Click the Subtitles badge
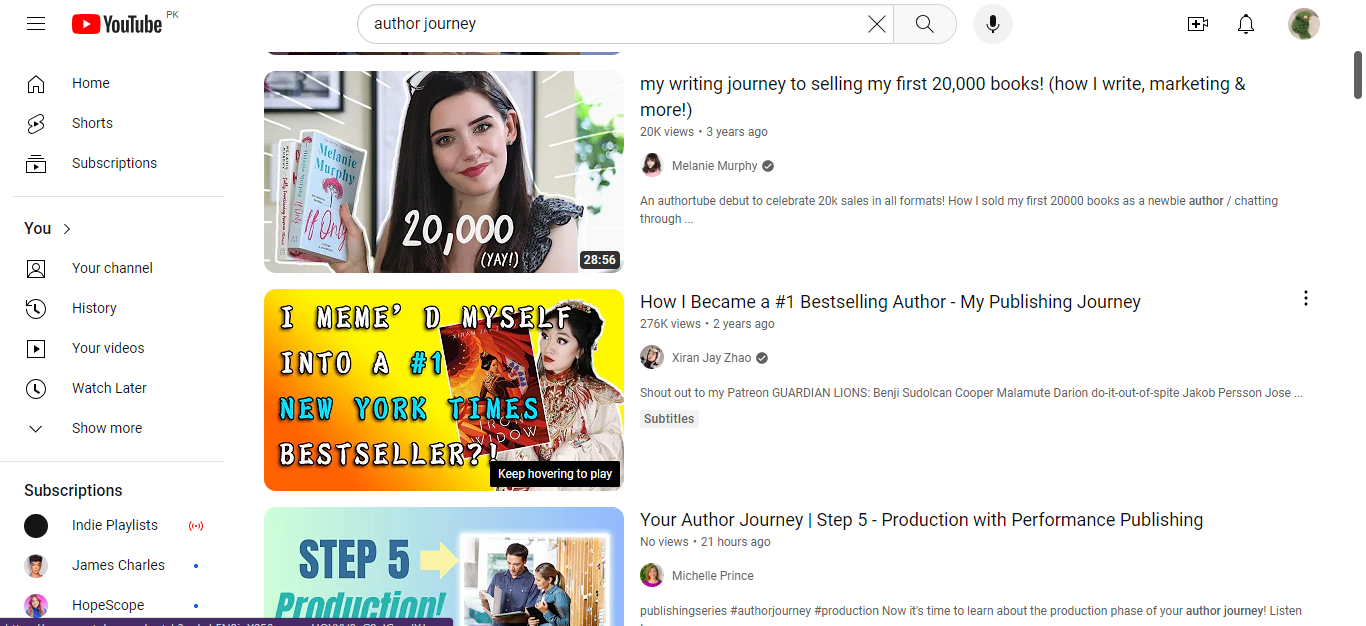The width and height of the screenshot is (1366, 626). [669, 419]
